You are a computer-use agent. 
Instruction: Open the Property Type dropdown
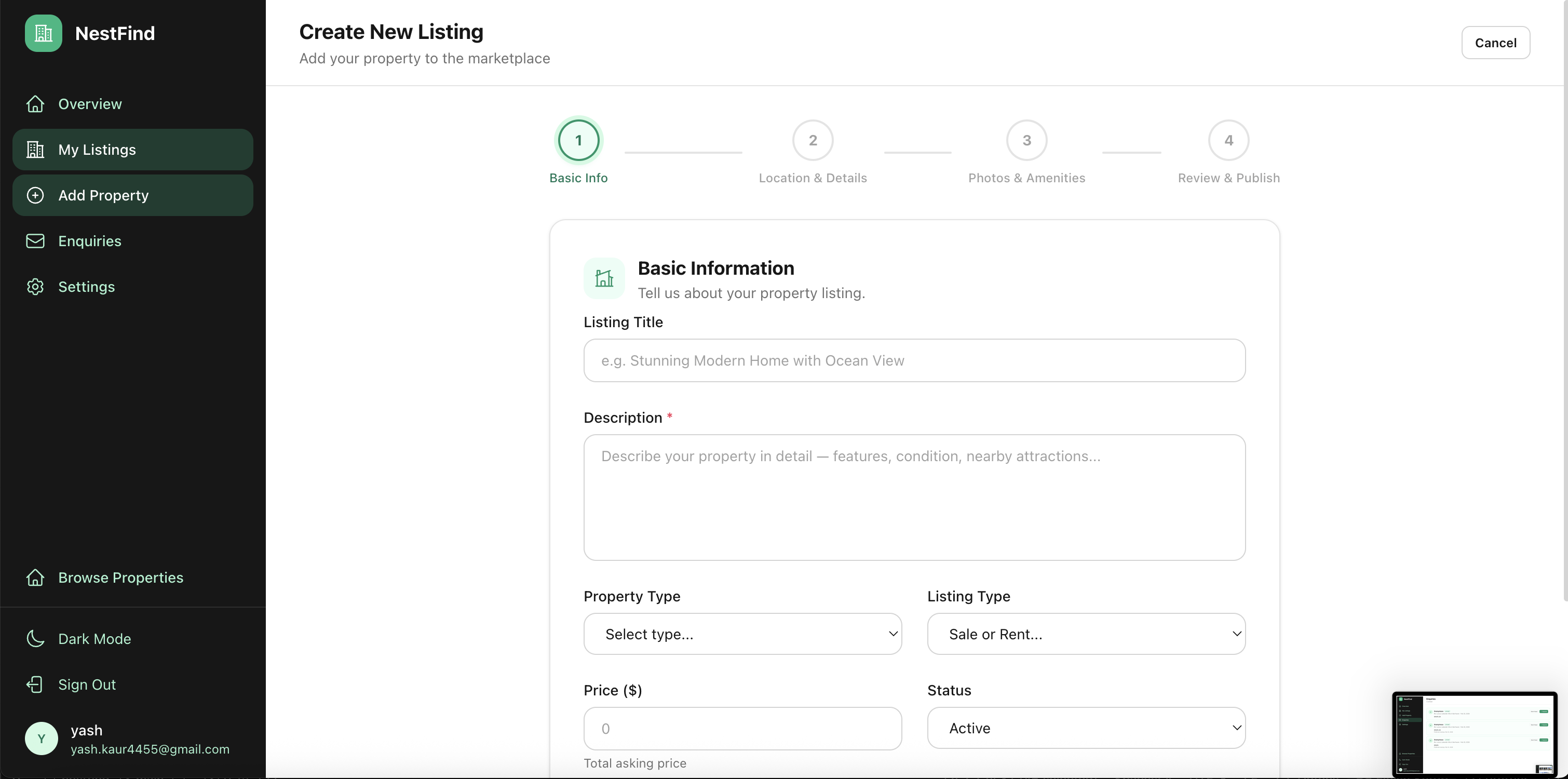tap(742, 634)
